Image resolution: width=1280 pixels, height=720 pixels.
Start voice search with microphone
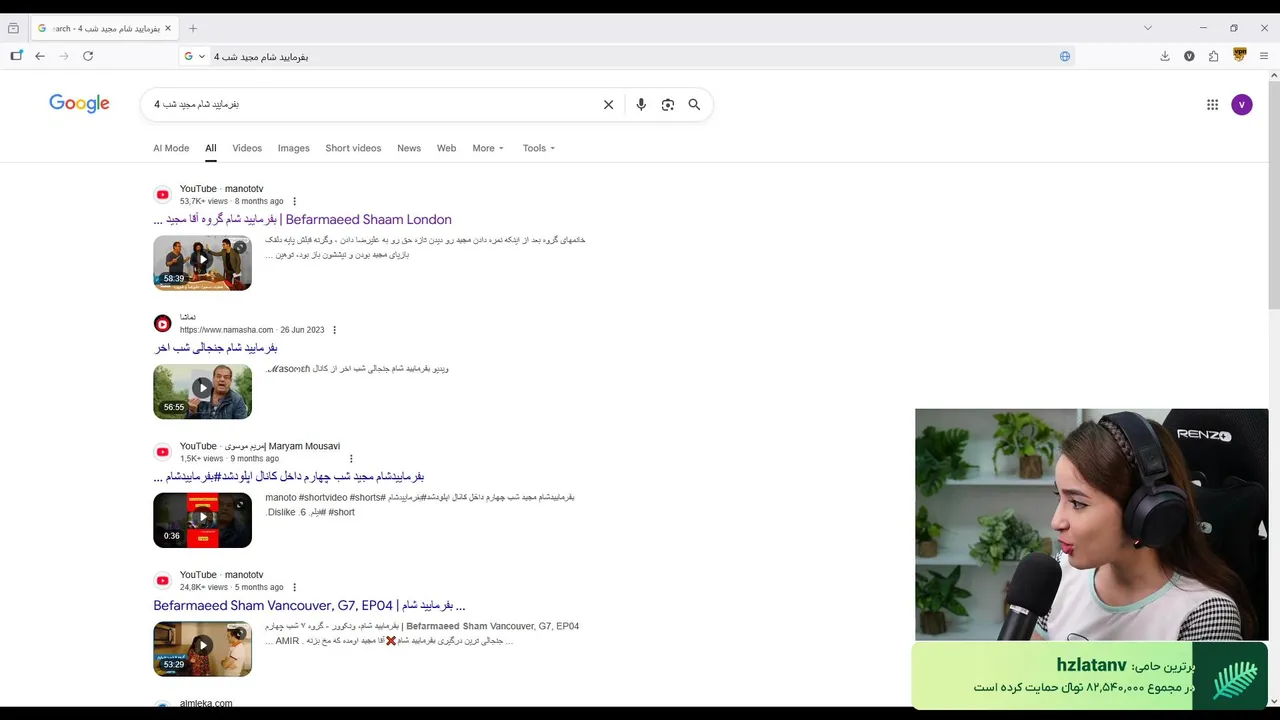[641, 104]
